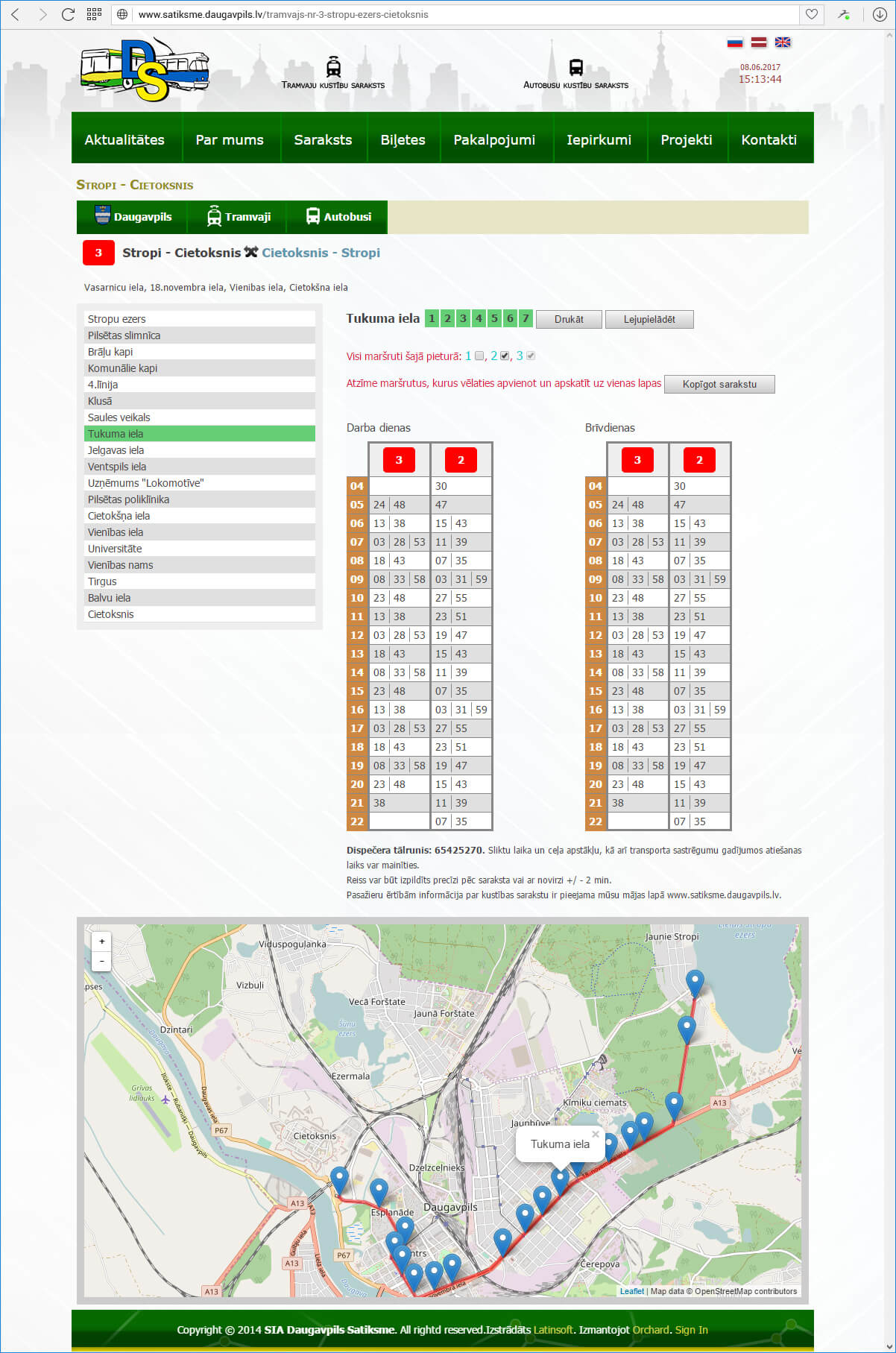Click route 3 badge in Darba dienas table
Viewport: 896px width, 1353px height.
(x=399, y=460)
